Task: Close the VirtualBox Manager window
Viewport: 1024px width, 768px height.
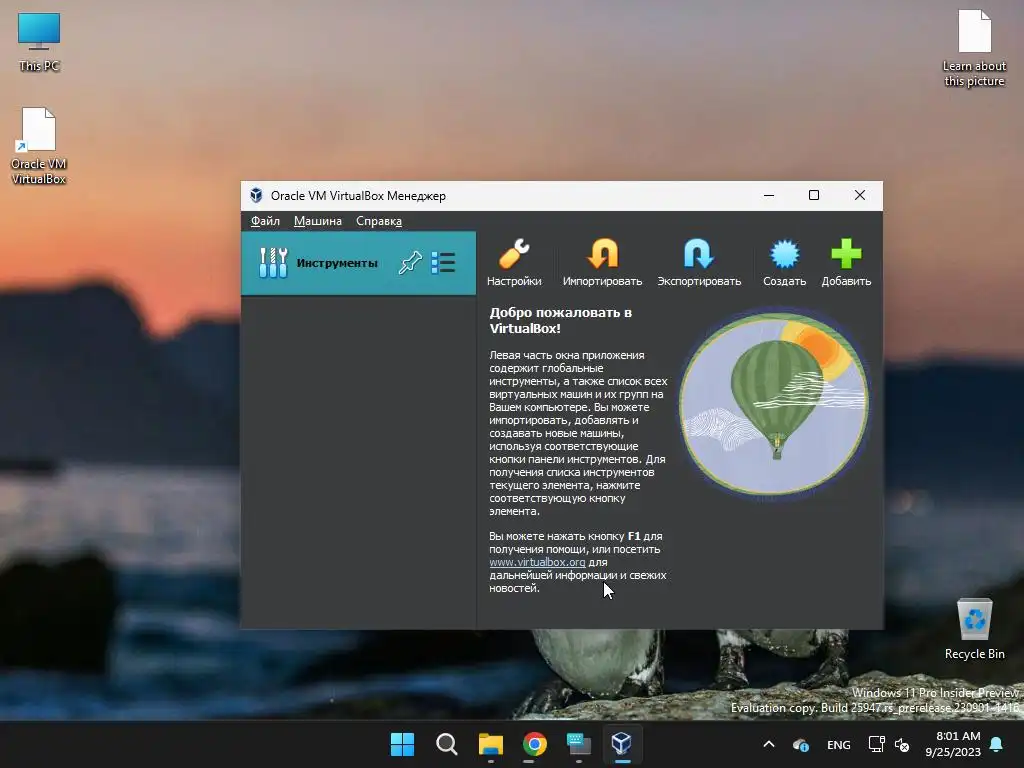Action: tap(859, 195)
